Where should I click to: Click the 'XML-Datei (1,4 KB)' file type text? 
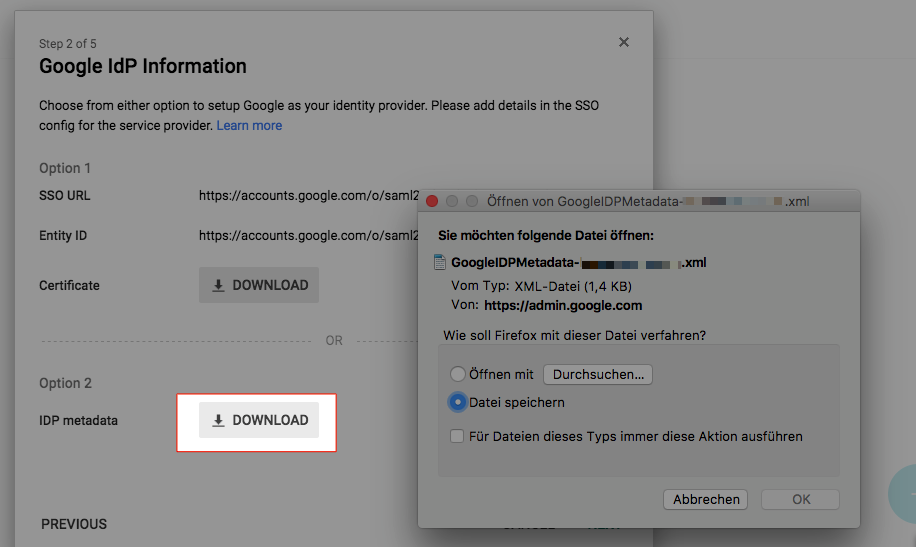pos(573,286)
